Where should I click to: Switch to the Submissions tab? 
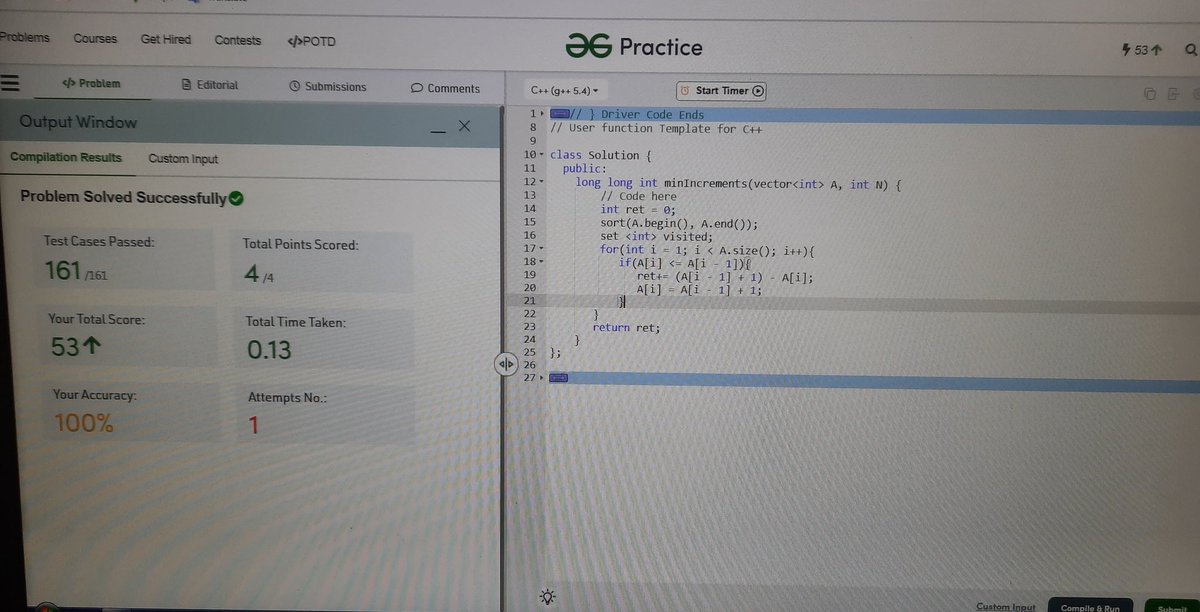328,87
